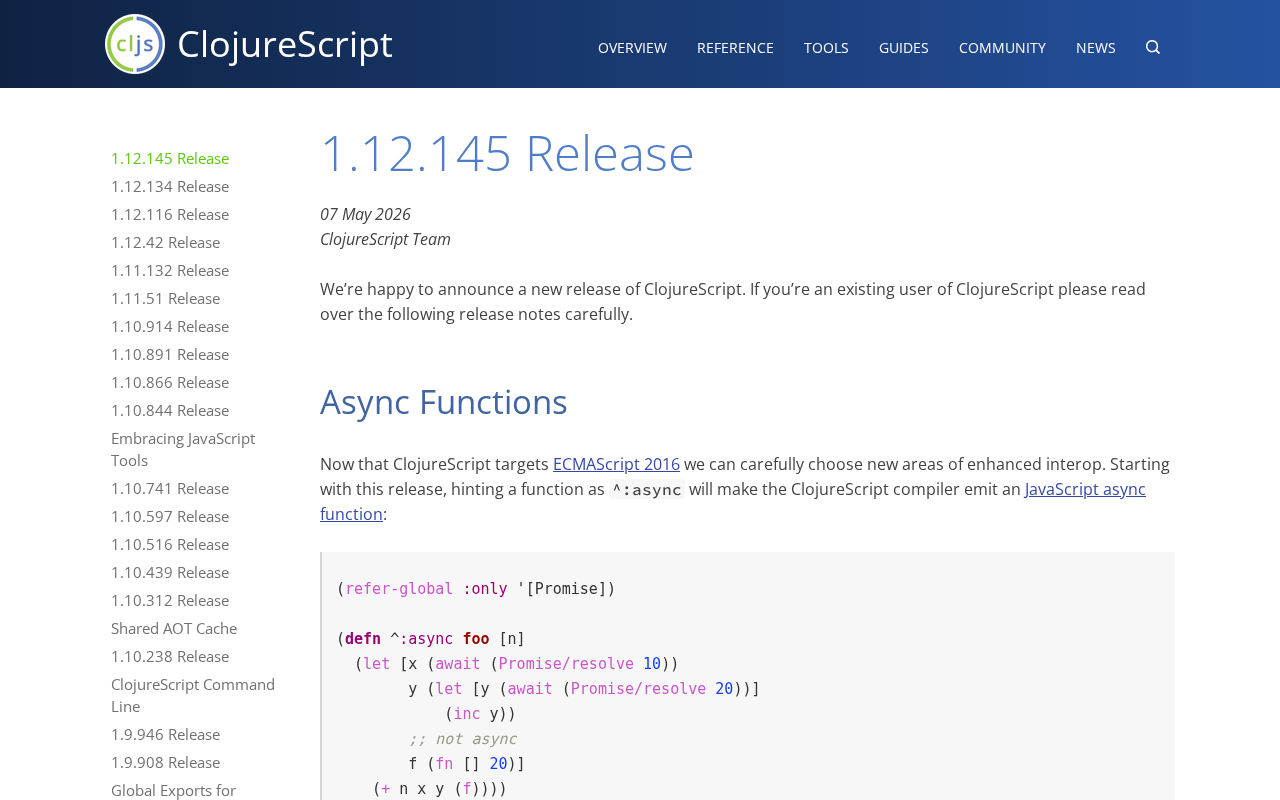View 1.9.946 Release news
Viewport: 1280px width, 800px height.
[x=165, y=734]
